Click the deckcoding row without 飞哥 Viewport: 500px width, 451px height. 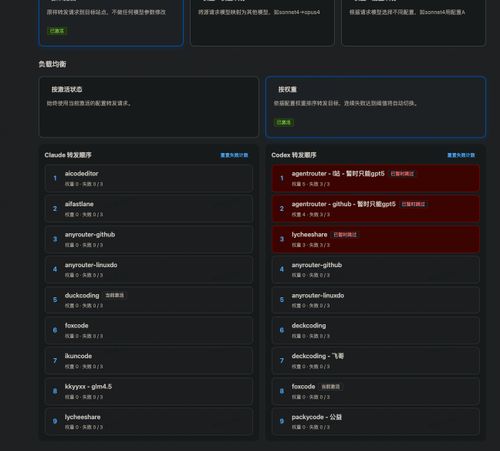click(x=376, y=330)
